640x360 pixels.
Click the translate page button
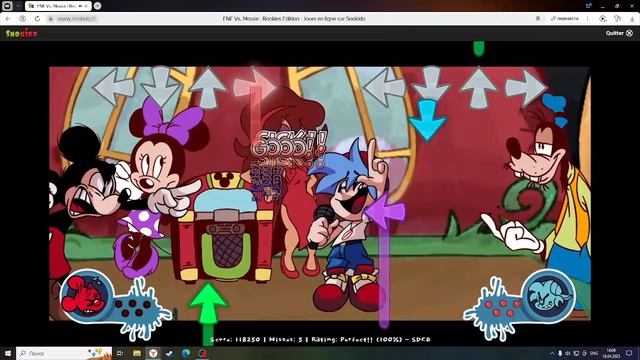pyautogui.click(x=565, y=18)
